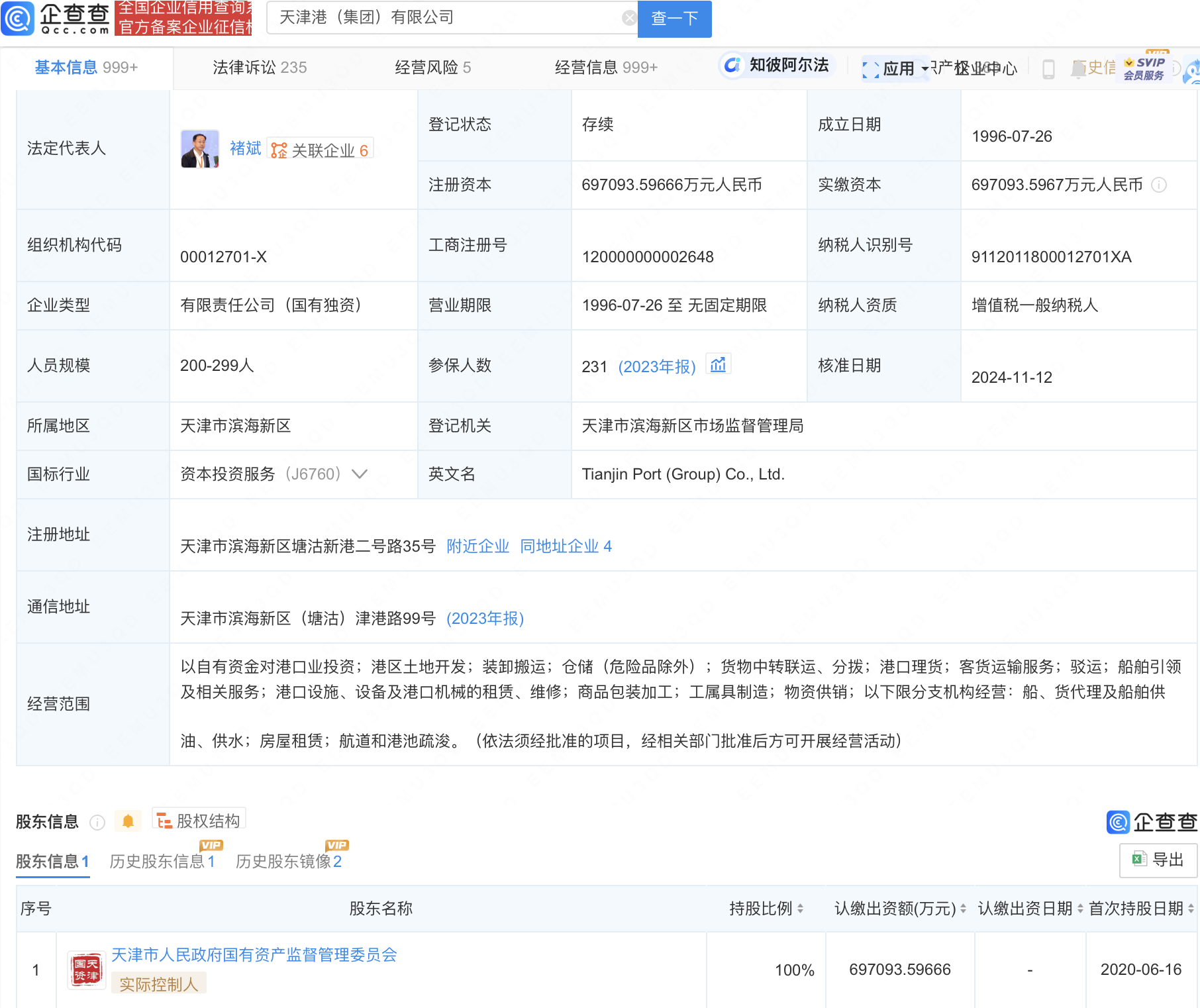
Task: Click the mobile phone icon in toolbar
Action: coord(1048,69)
